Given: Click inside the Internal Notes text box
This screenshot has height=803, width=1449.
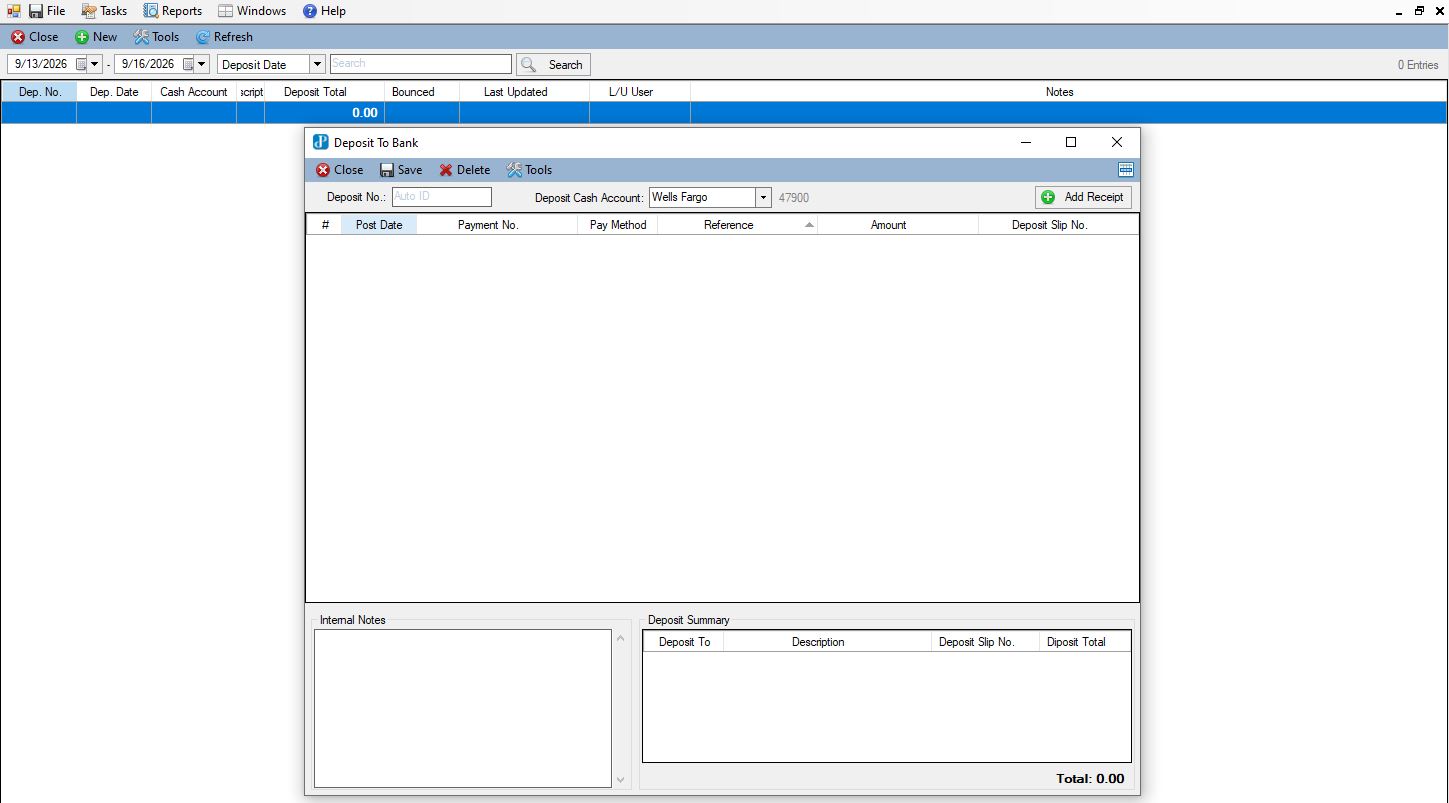Looking at the screenshot, I should [x=463, y=708].
